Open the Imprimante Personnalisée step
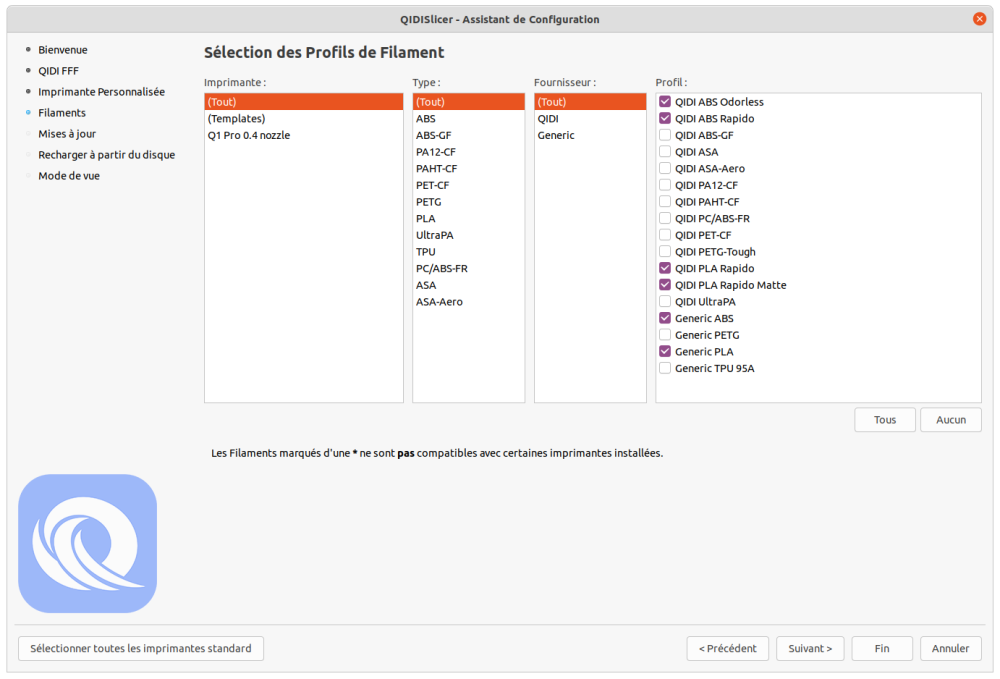Image resolution: width=1000 pixels, height=679 pixels. pos(101,92)
